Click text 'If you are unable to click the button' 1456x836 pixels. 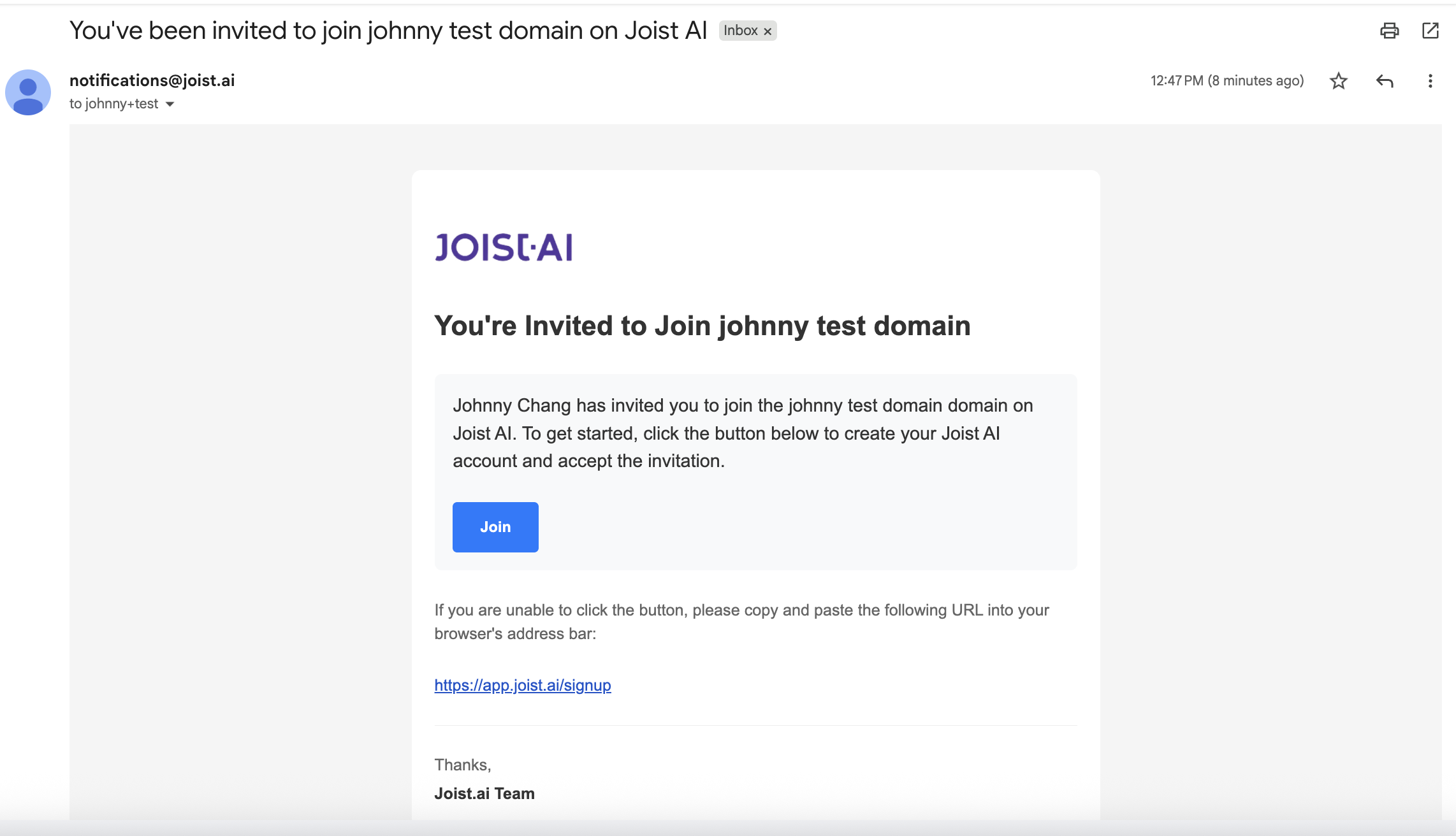coord(742,622)
